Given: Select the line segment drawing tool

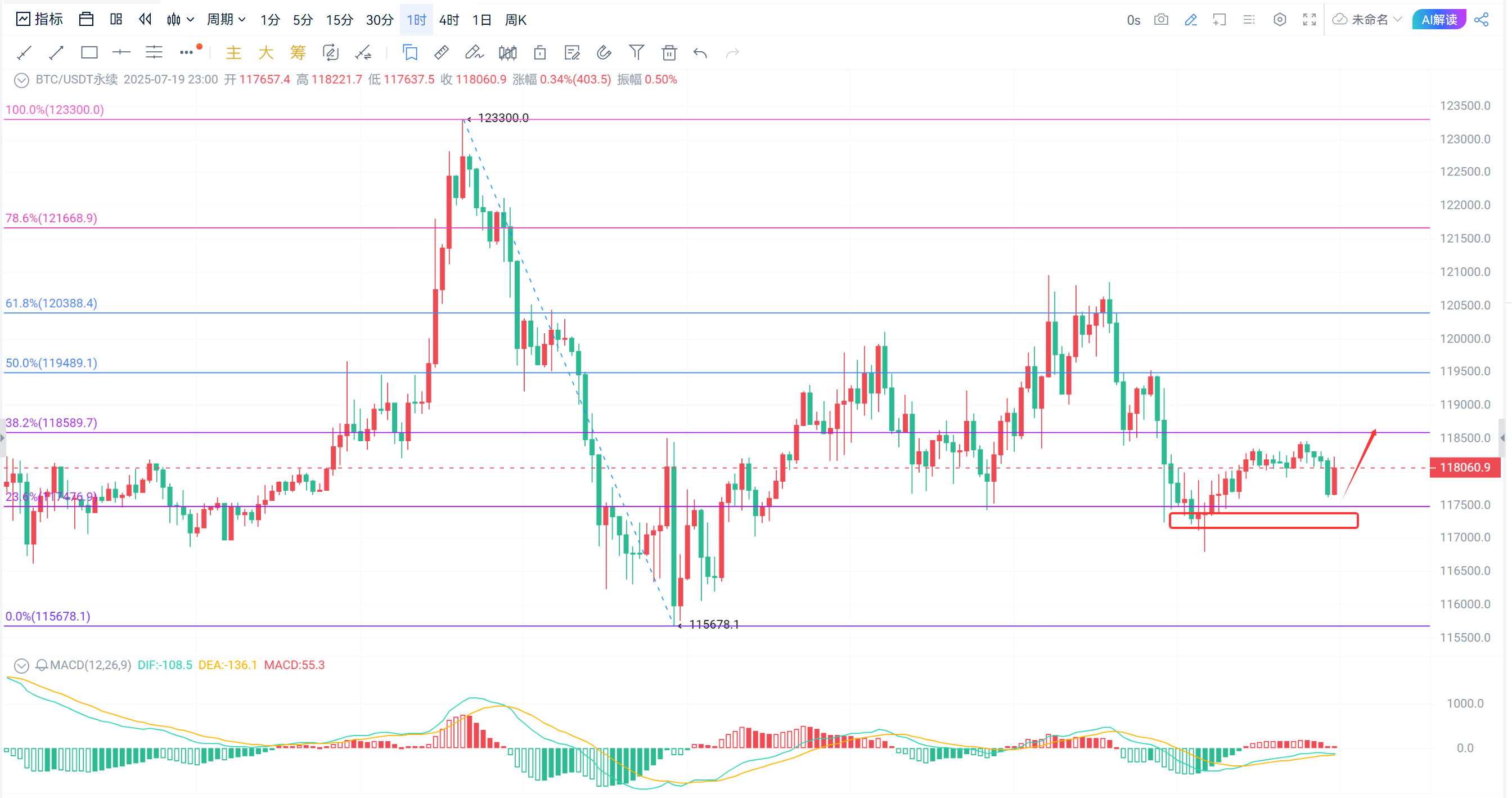Looking at the screenshot, I should point(24,53).
